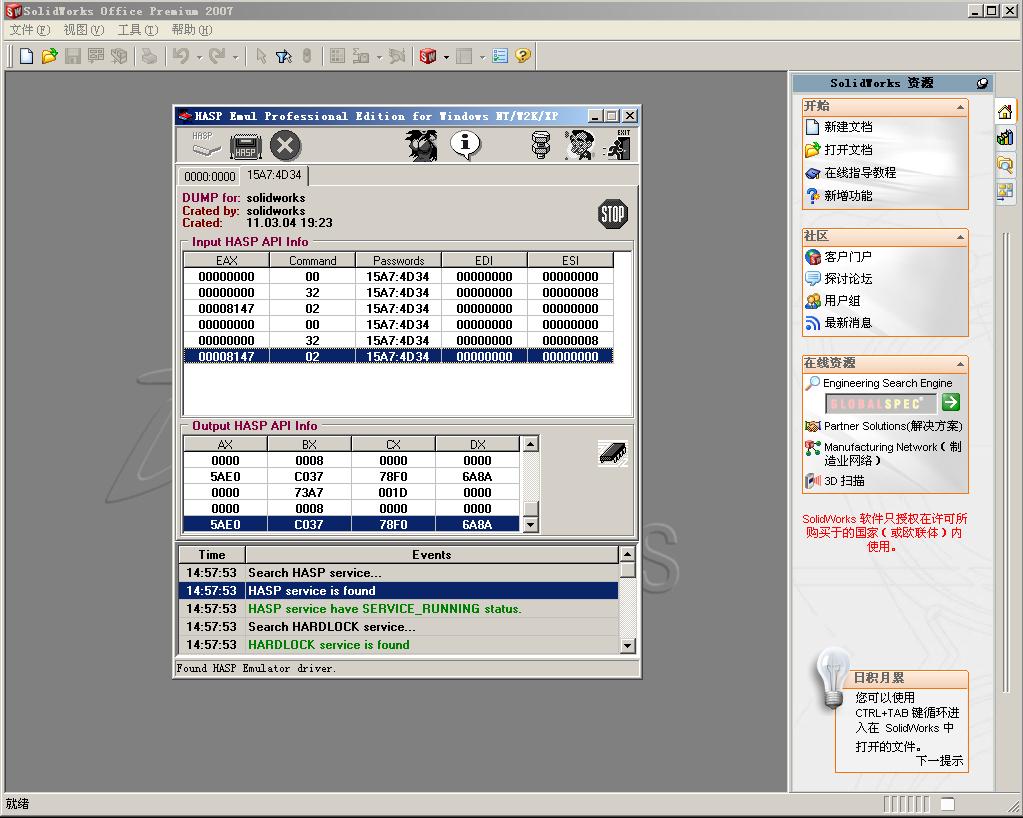This screenshot has width=1023, height=818.
Task: Click the EXIT running man icon
Action: point(618,144)
